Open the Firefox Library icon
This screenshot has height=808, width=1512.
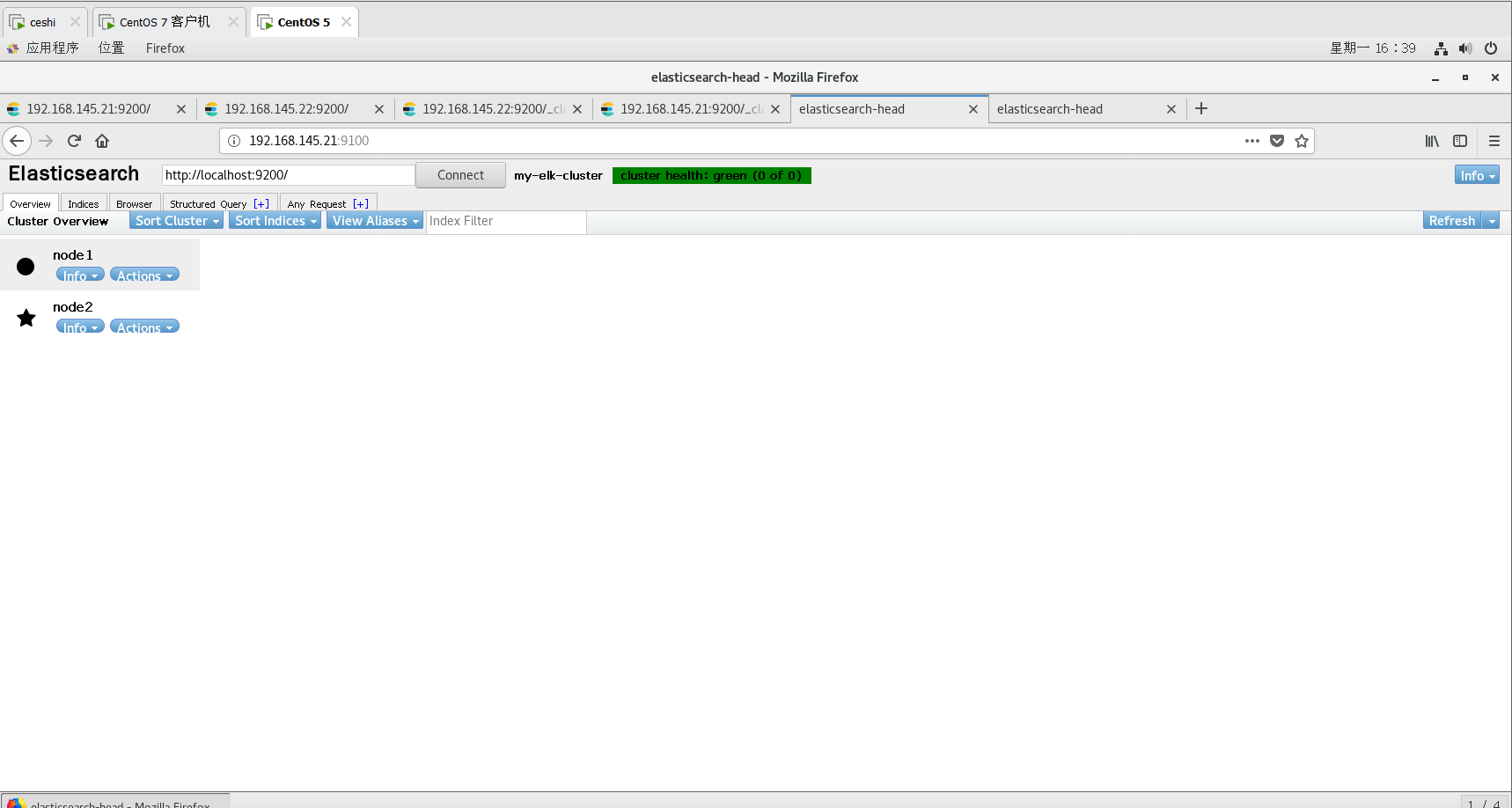1432,141
